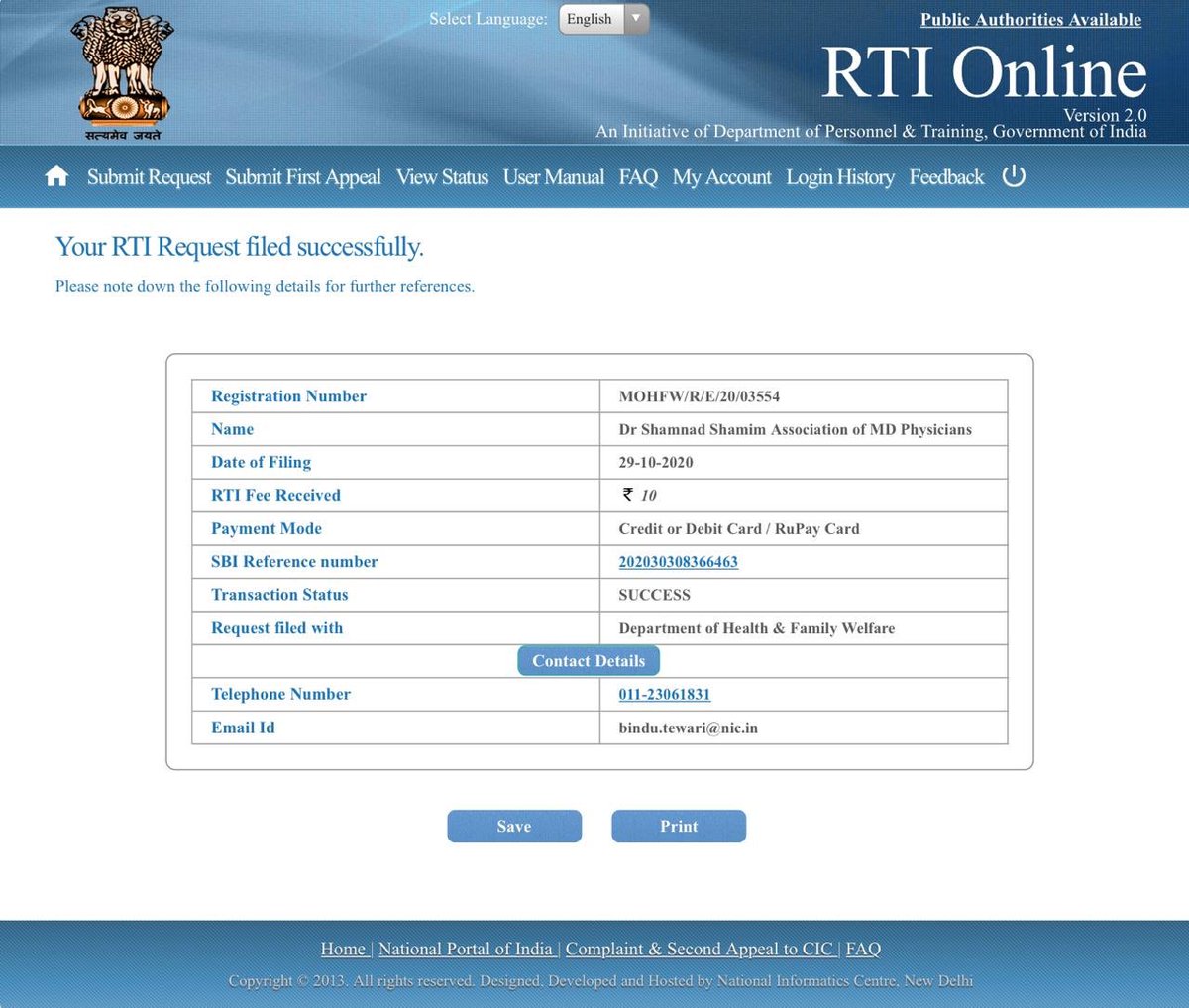
Task: Open Complaint & Second Appeal to CIC
Action: point(700,949)
